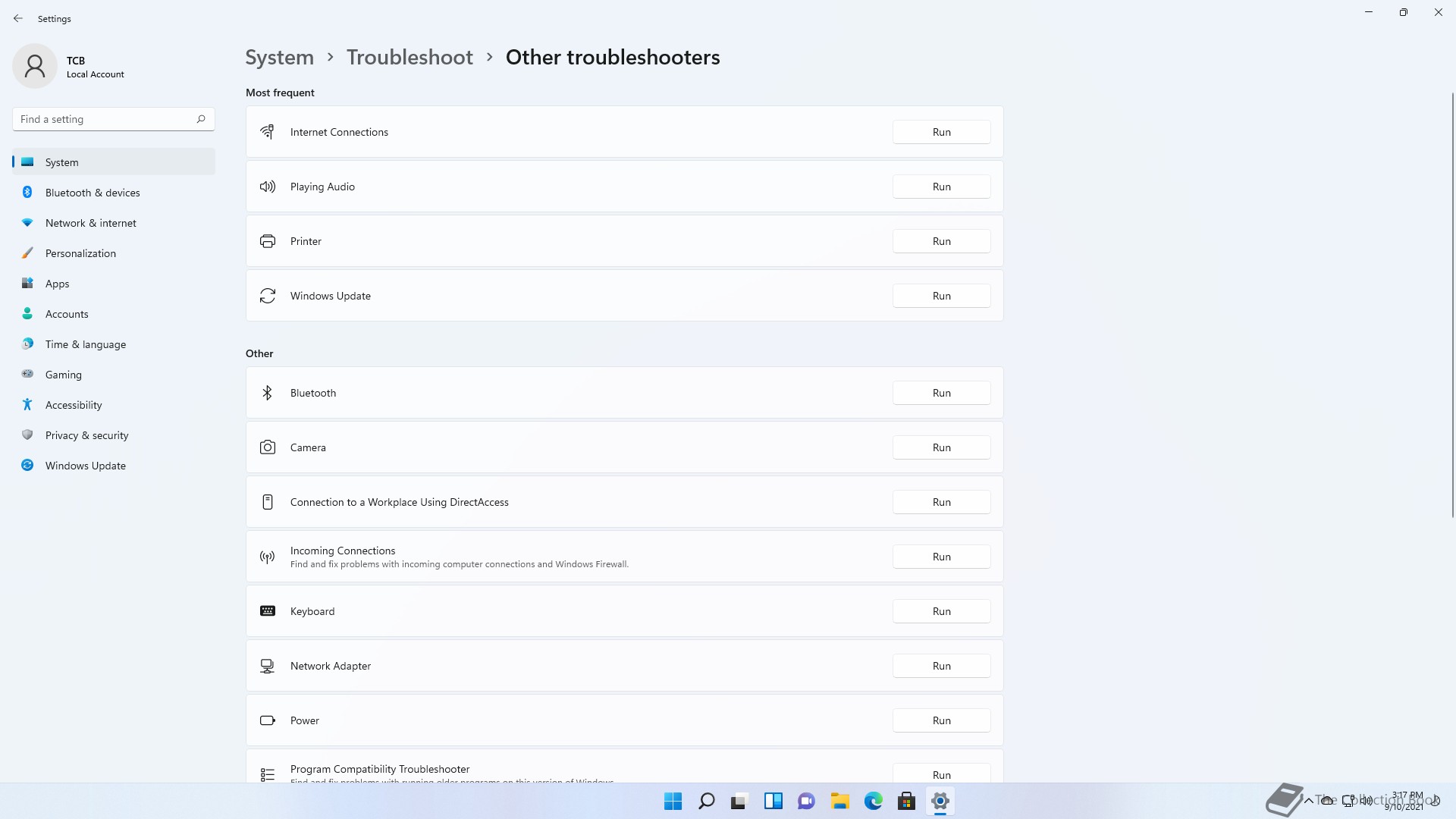1456x819 pixels.
Task: Open File Explorer from the taskbar
Action: click(x=839, y=801)
